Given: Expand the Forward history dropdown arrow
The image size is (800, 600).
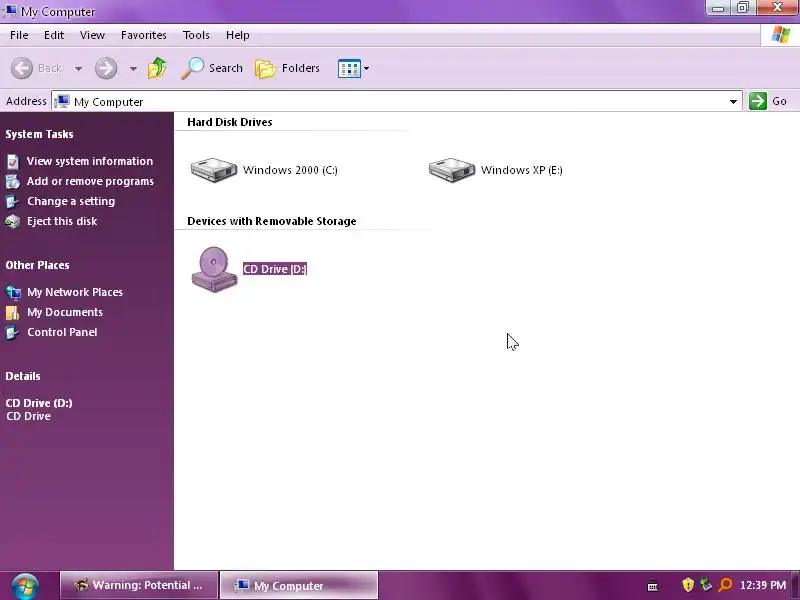Looking at the screenshot, I should point(133,68).
